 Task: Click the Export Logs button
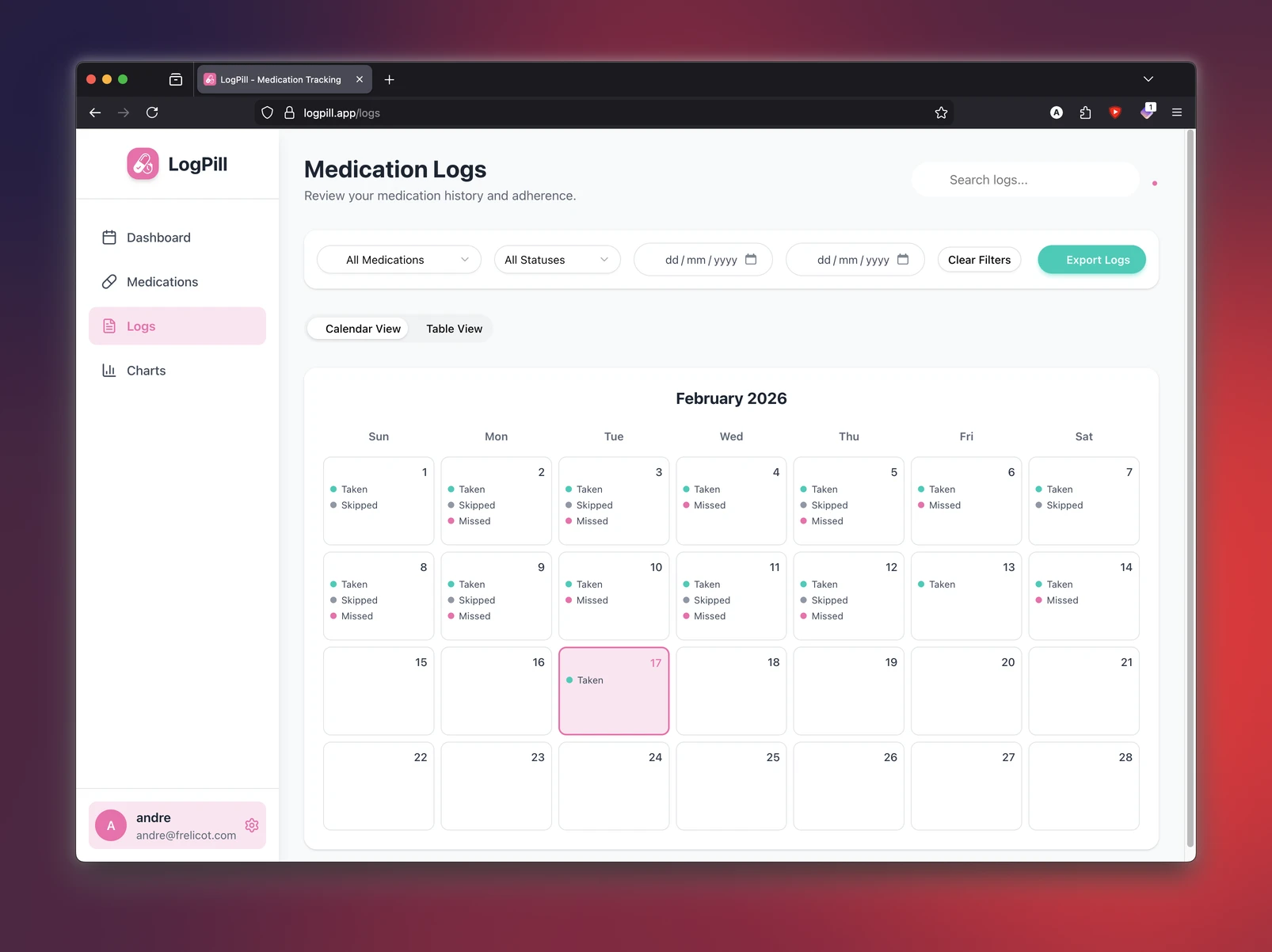(1092, 260)
